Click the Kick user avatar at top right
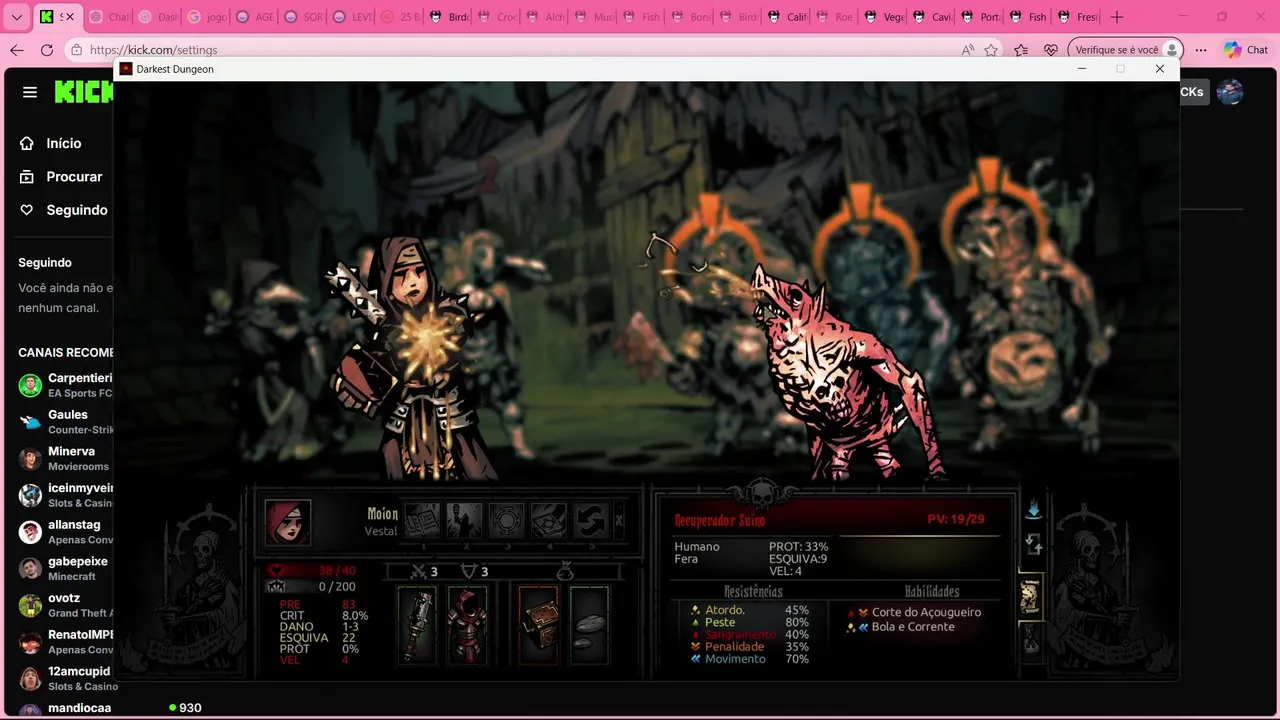The image size is (1280, 720). pyautogui.click(x=1230, y=92)
